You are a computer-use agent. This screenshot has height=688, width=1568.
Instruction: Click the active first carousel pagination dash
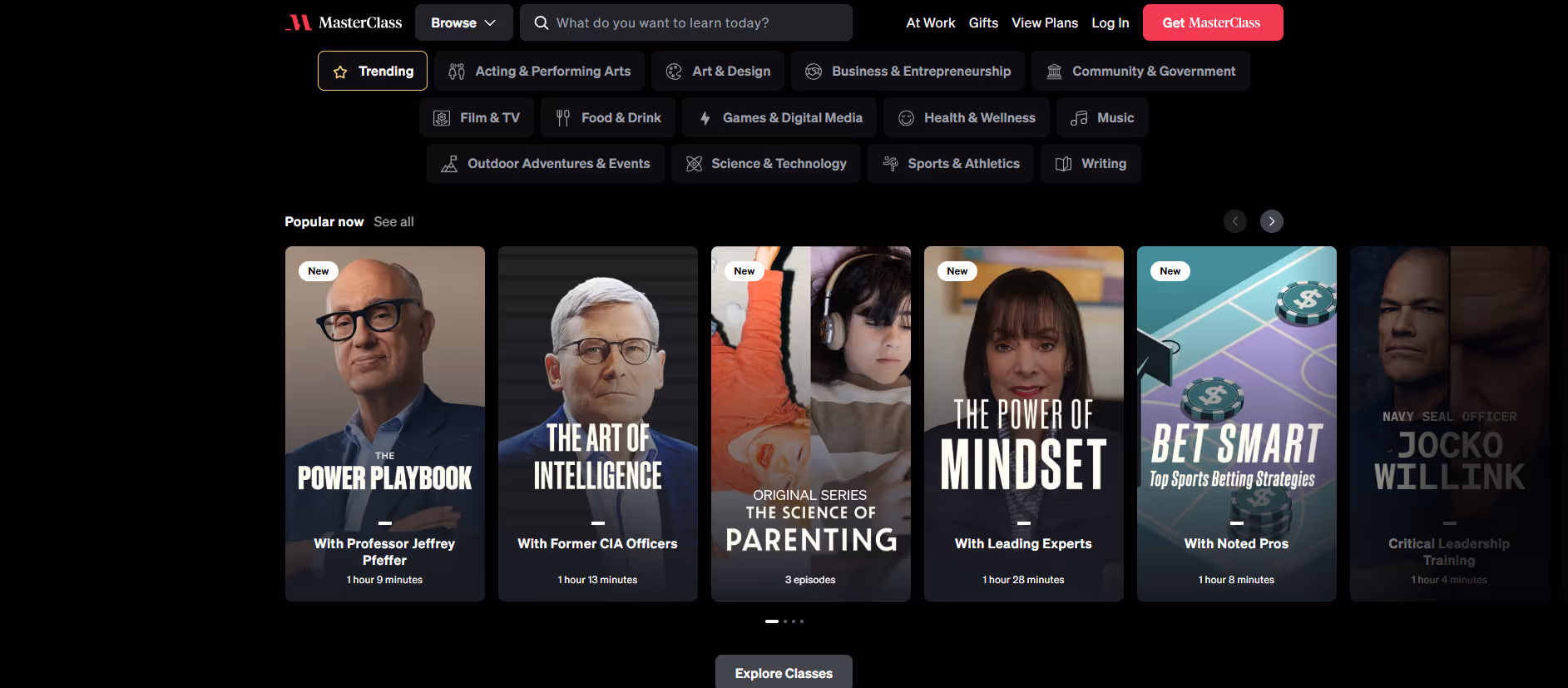coord(772,621)
